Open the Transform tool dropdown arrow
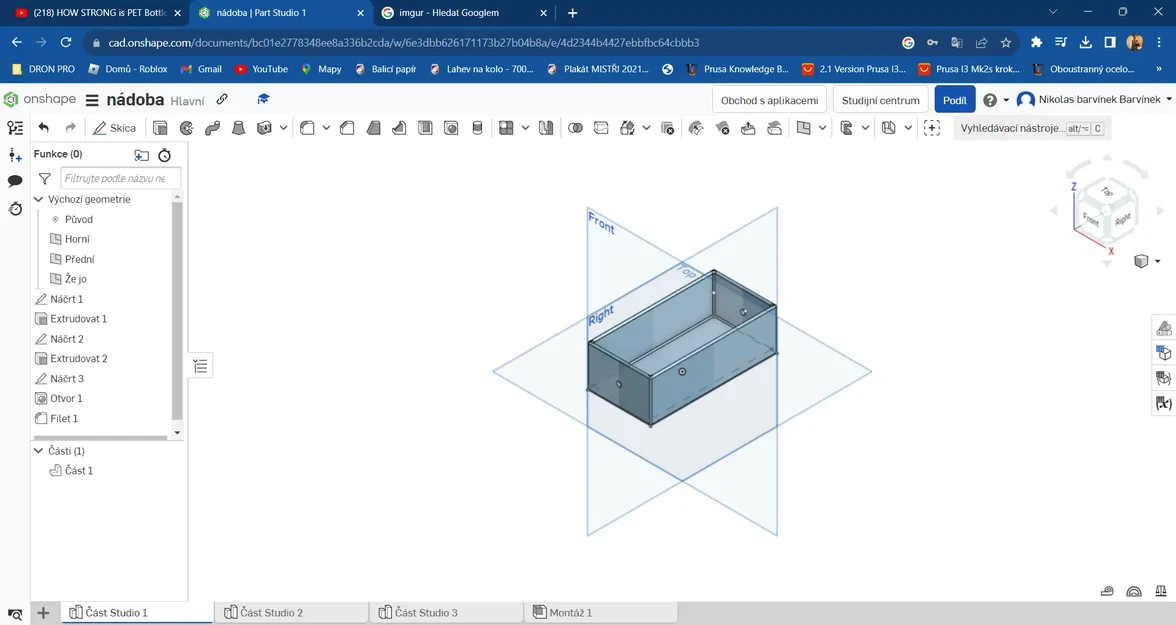Screen dimensions: 1176x625 coord(646,128)
